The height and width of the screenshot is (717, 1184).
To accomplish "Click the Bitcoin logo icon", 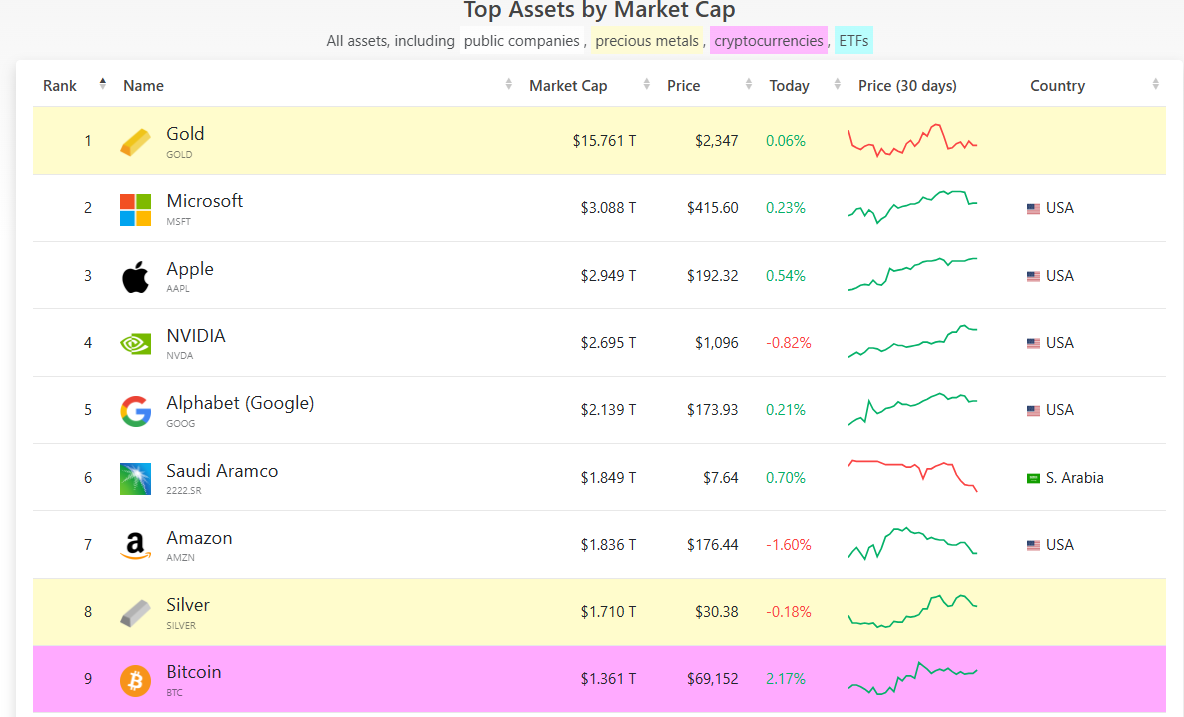I will pos(135,680).
